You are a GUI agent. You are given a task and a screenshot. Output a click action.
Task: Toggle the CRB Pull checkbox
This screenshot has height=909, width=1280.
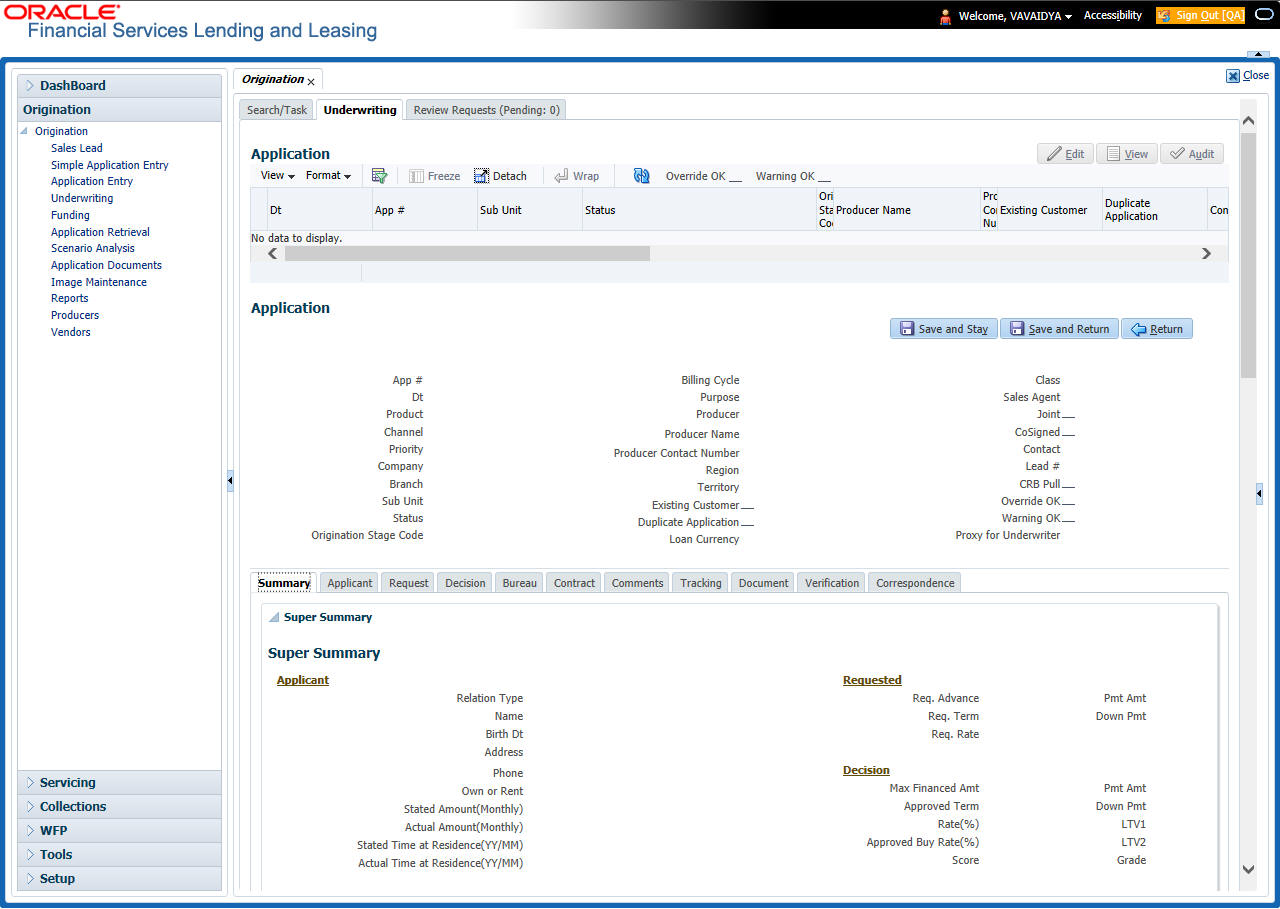[1068, 485]
